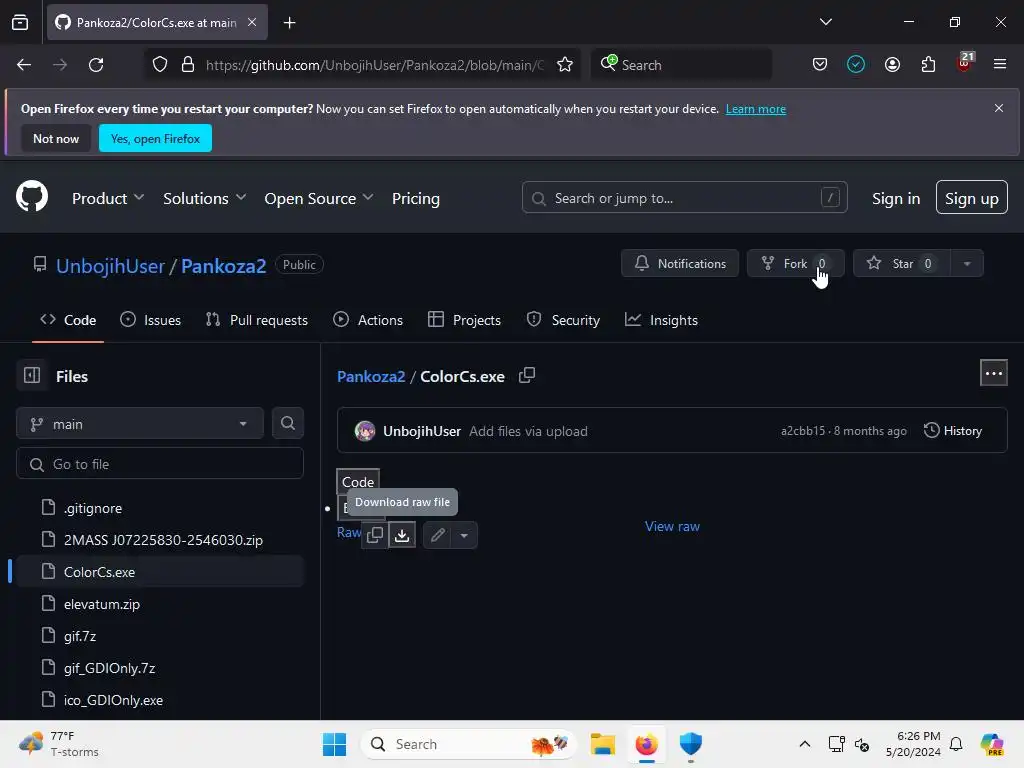Click the Firefox toolbar Search box

681,65
